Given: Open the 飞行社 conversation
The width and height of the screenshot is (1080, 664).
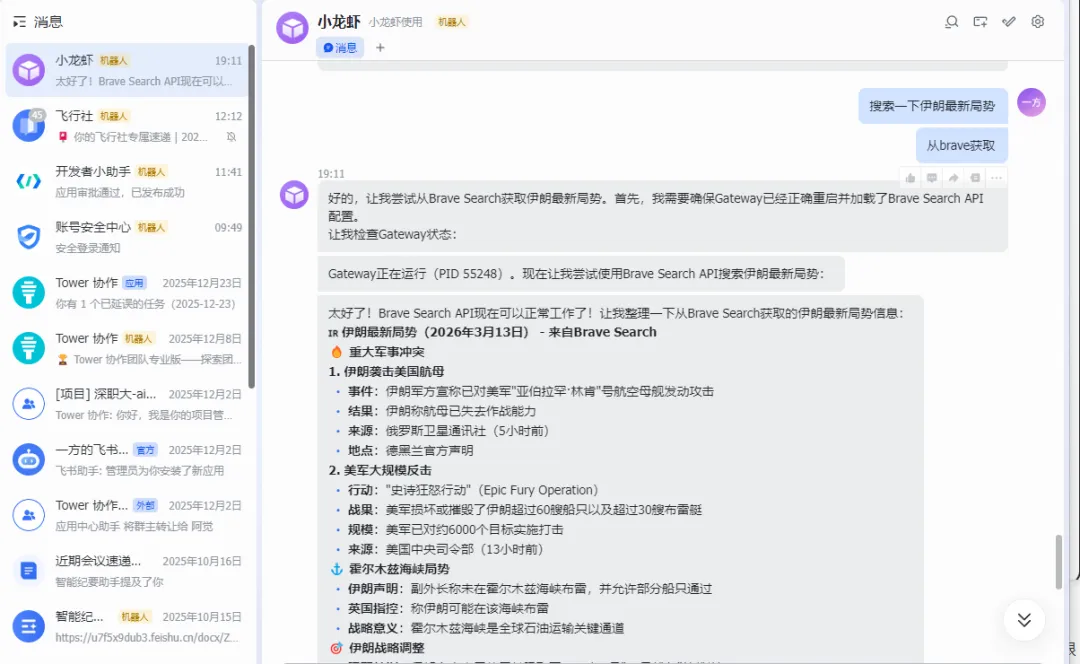Looking at the screenshot, I should 127,126.
